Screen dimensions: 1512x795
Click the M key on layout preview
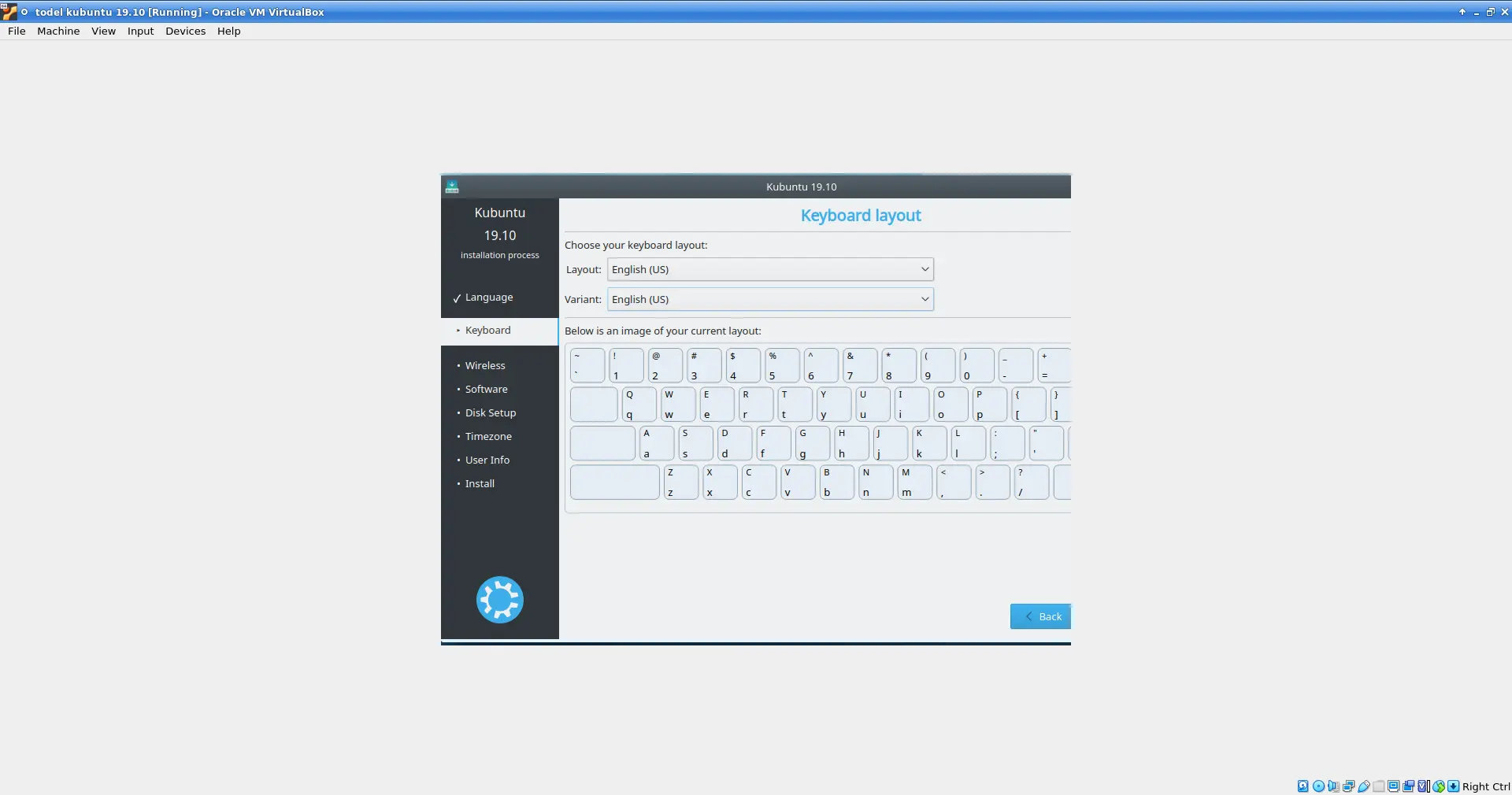click(x=915, y=482)
